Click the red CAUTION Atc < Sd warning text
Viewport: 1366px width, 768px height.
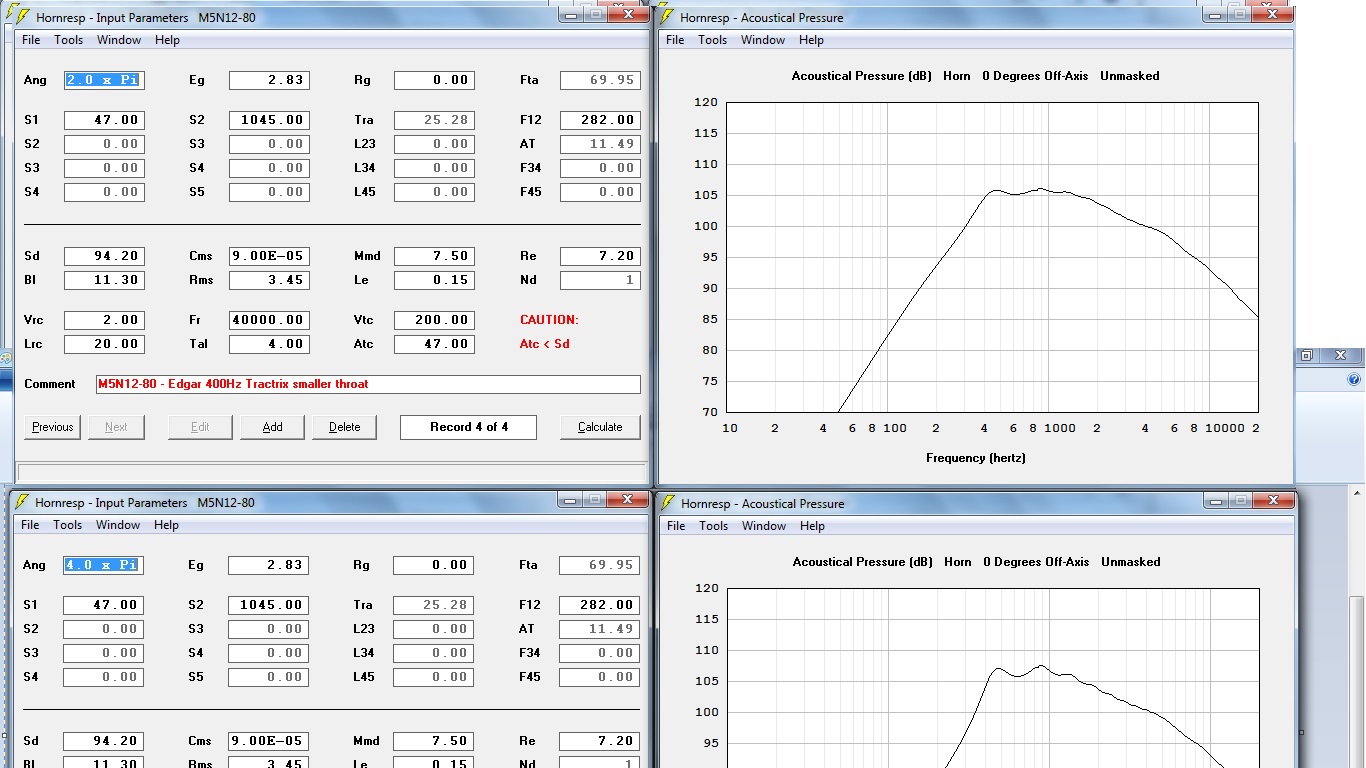(549, 332)
